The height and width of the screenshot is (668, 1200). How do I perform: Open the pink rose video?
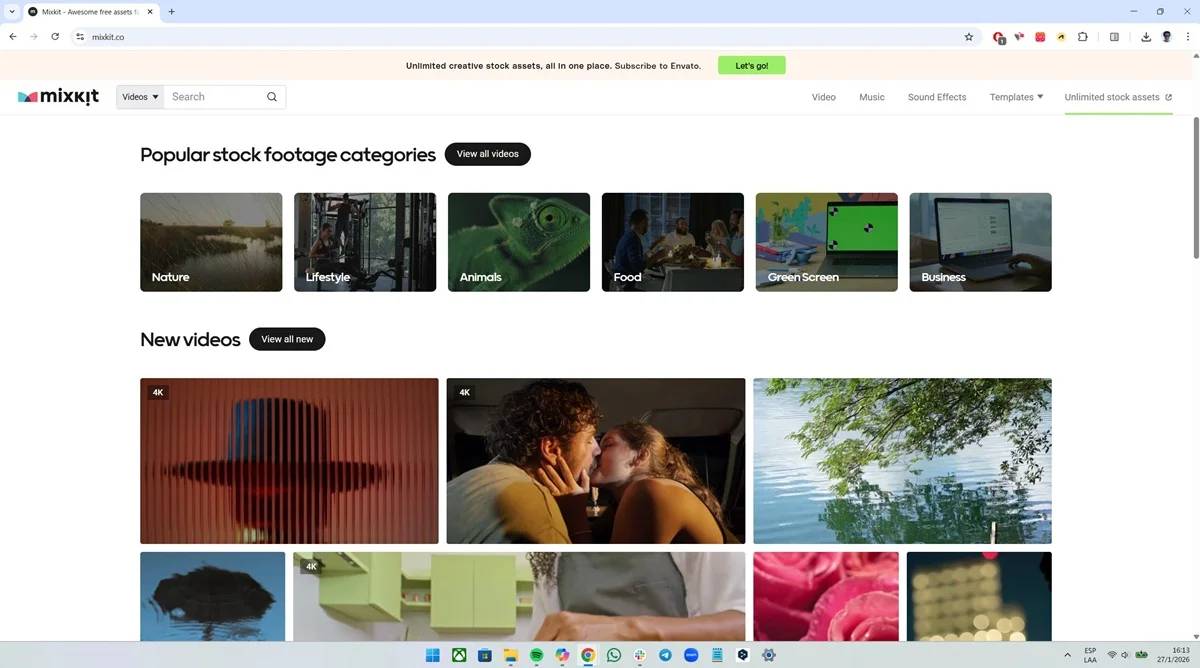pos(826,596)
